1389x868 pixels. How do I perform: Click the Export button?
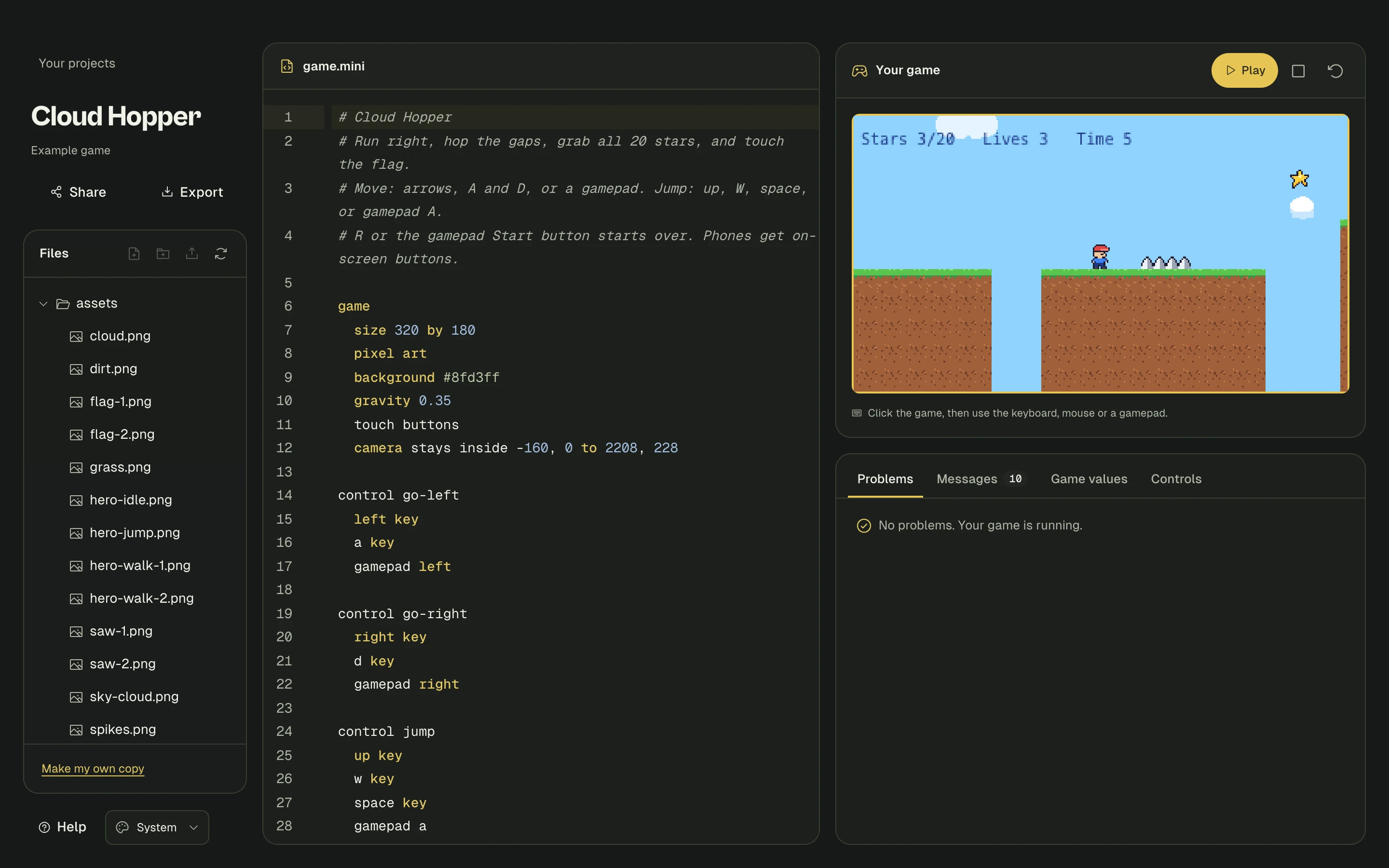click(x=191, y=192)
